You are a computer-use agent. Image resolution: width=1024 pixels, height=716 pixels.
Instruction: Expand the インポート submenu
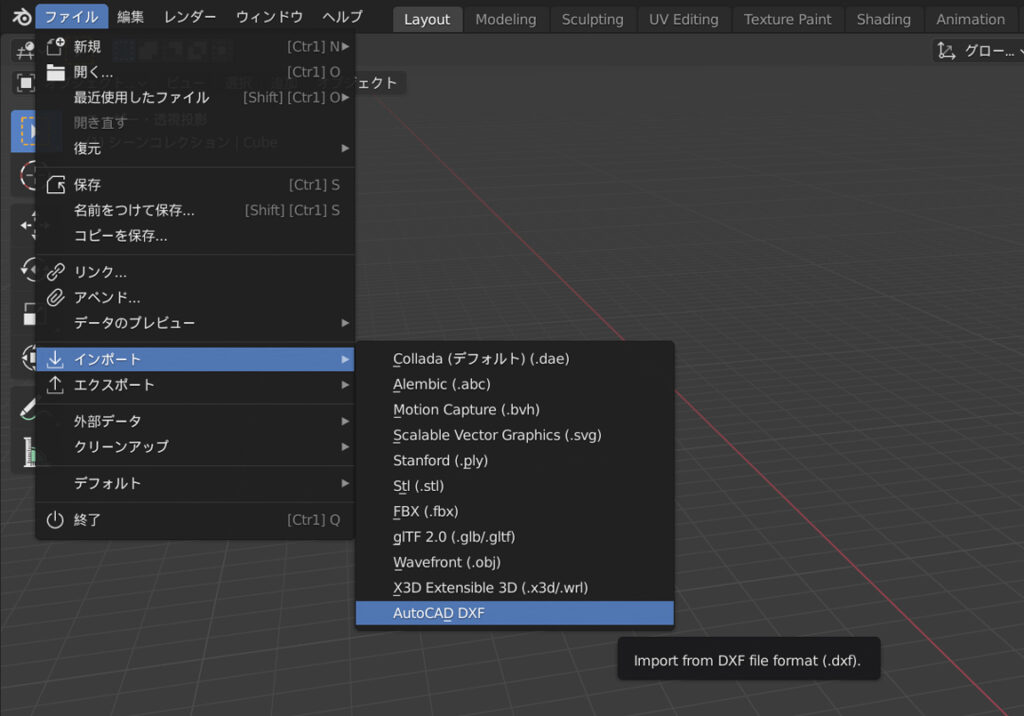pyautogui.click(x=195, y=359)
